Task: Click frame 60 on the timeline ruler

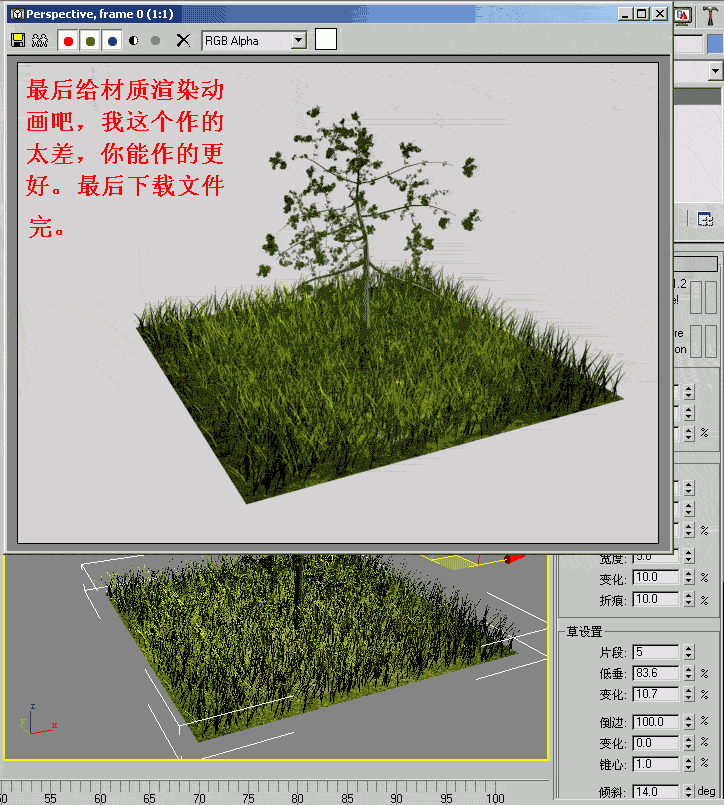Action: tap(100, 798)
